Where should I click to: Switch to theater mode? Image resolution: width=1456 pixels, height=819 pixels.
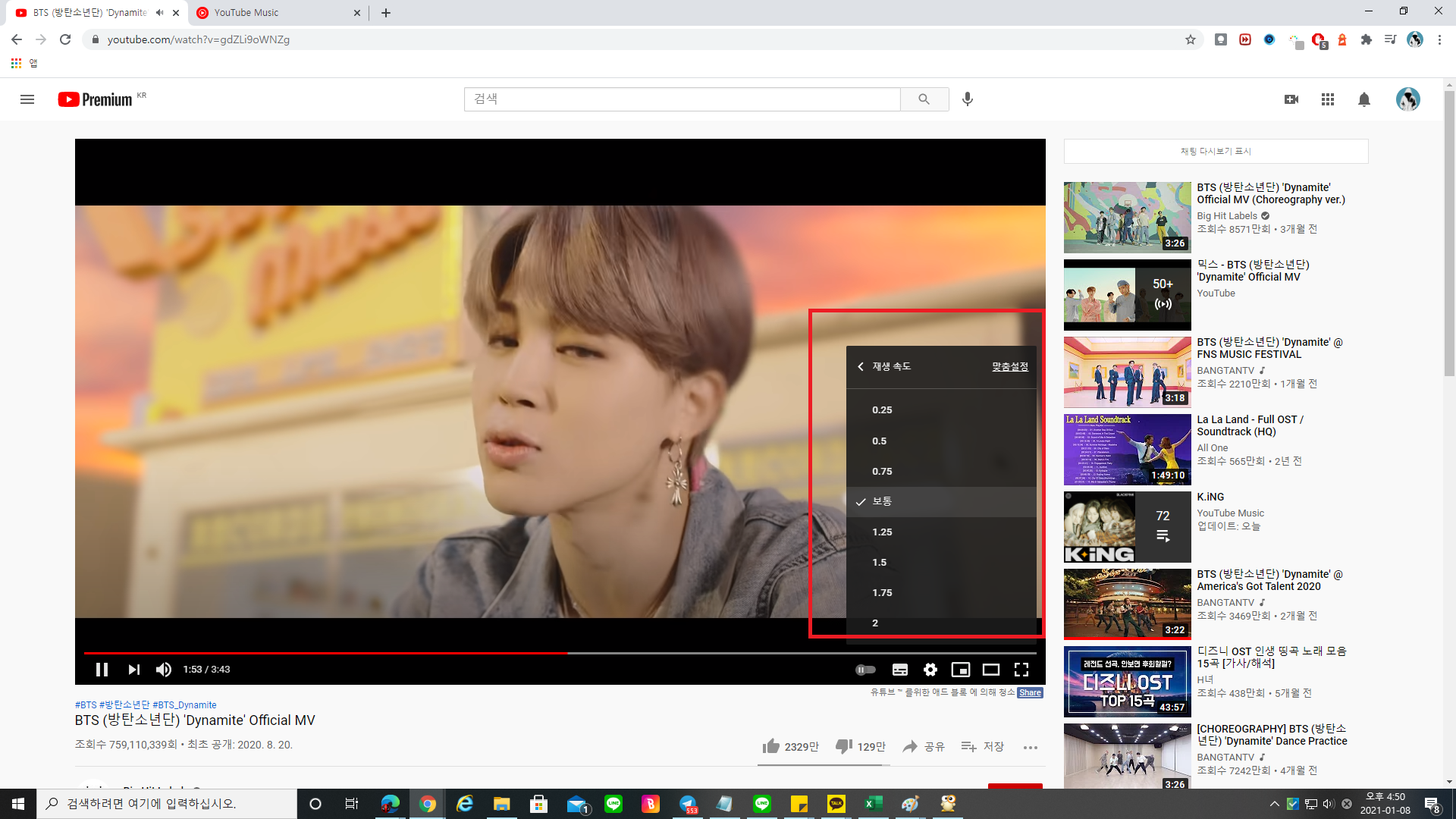pos(991,670)
